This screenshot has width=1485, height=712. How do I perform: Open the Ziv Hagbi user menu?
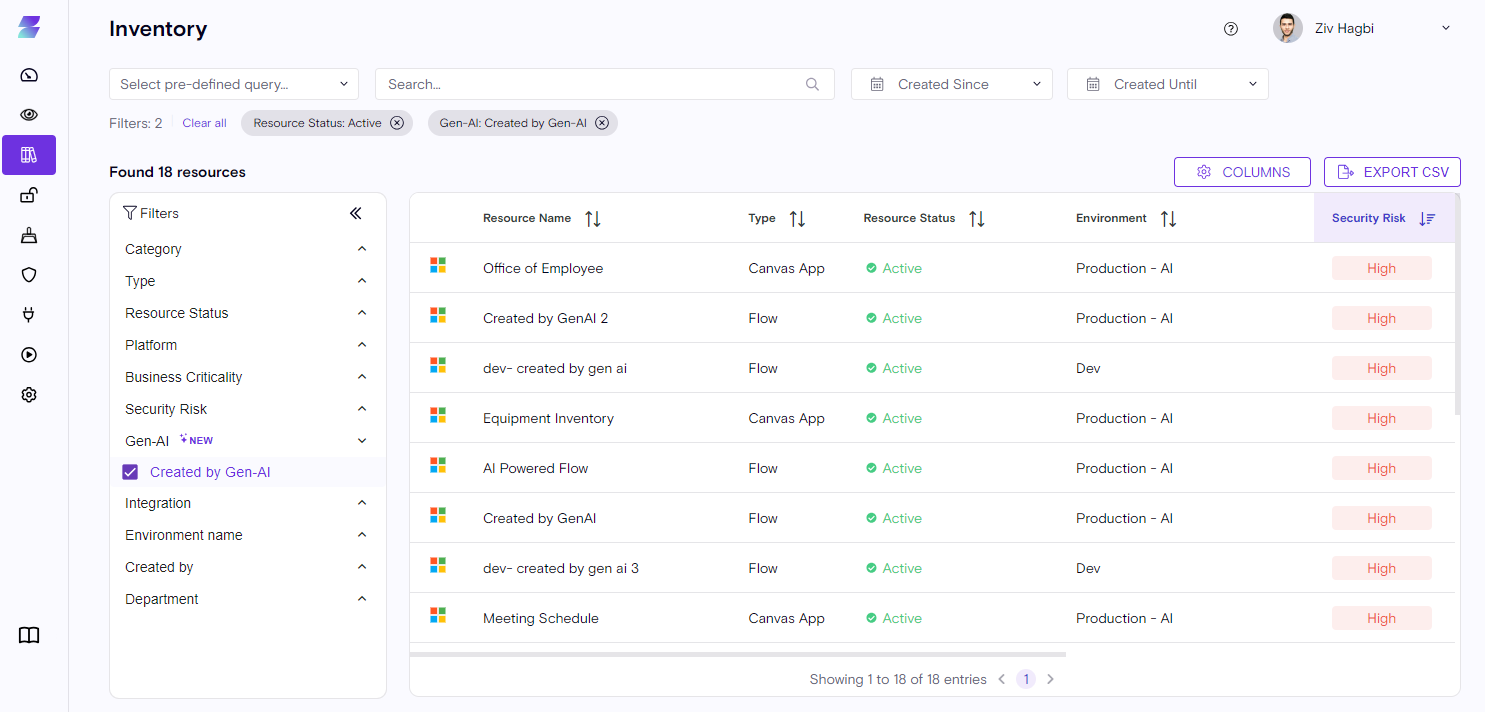[x=1362, y=29]
